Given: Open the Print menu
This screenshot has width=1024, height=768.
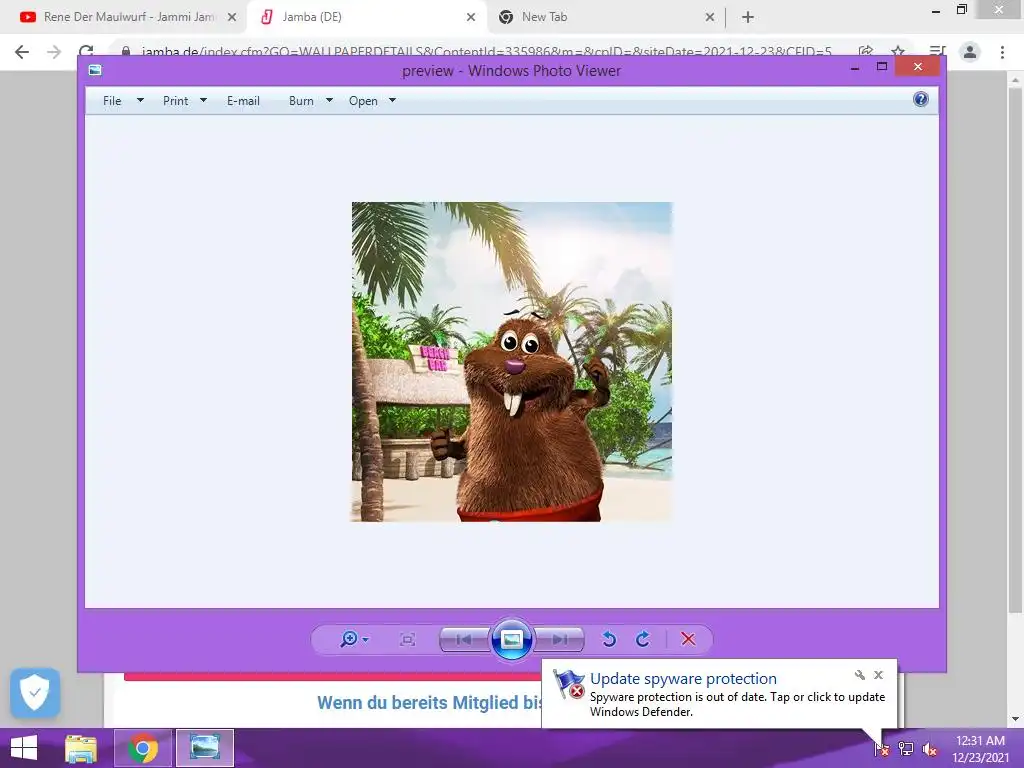Looking at the screenshot, I should point(175,101).
